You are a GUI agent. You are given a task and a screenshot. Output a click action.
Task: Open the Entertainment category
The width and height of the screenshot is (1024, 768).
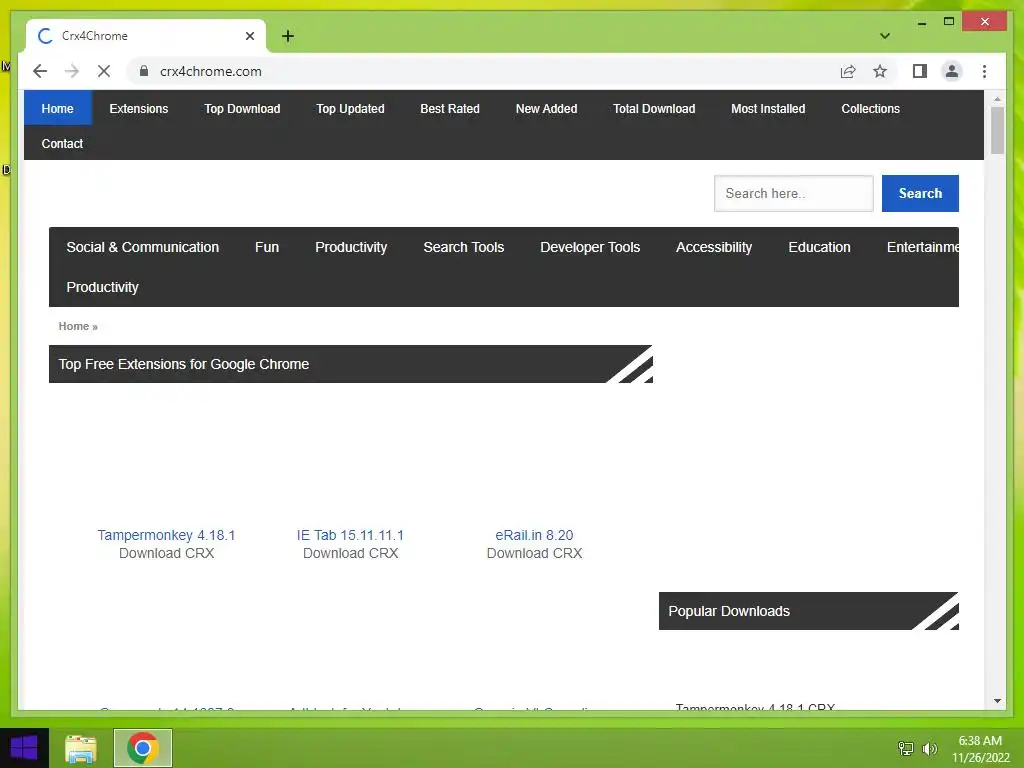click(923, 247)
